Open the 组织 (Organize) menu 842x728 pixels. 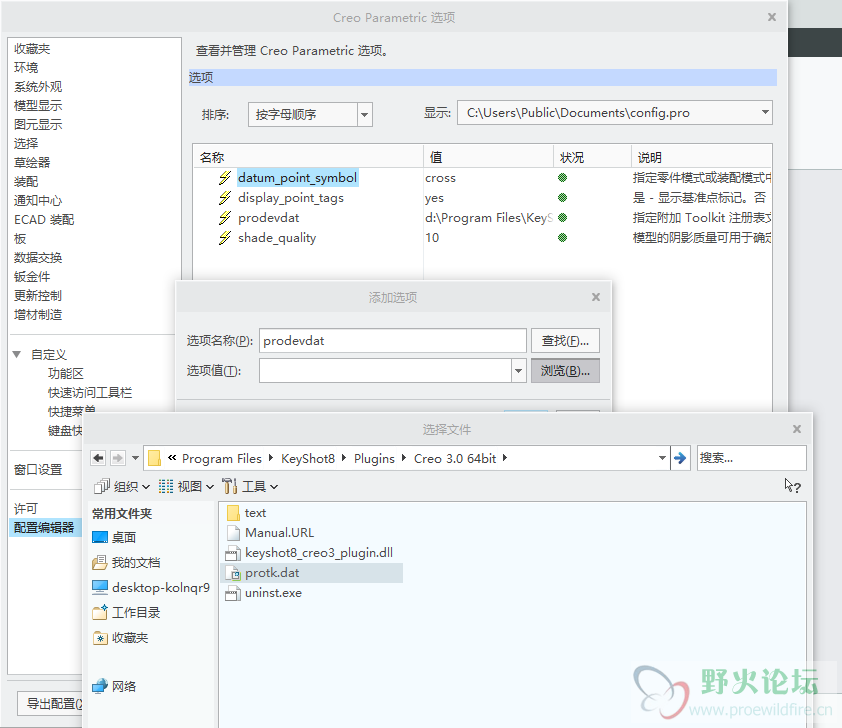tap(122, 486)
